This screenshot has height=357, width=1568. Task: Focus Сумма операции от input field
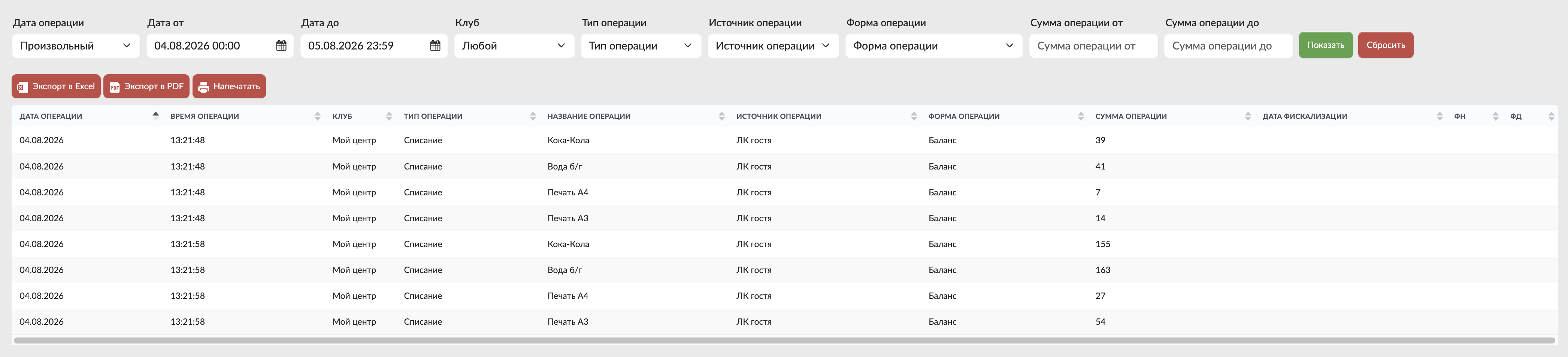[1093, 46]
